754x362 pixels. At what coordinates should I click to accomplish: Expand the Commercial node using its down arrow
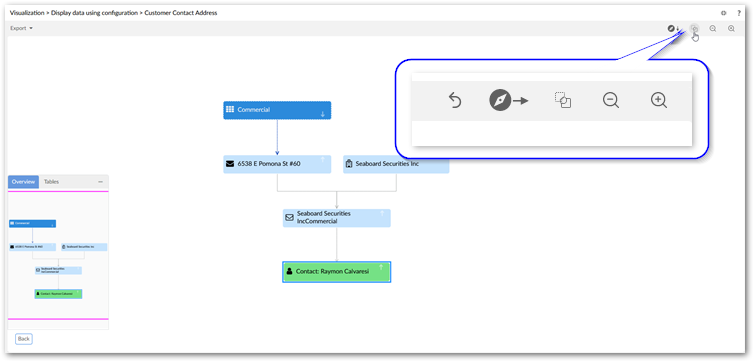click(x=323, y=114)
